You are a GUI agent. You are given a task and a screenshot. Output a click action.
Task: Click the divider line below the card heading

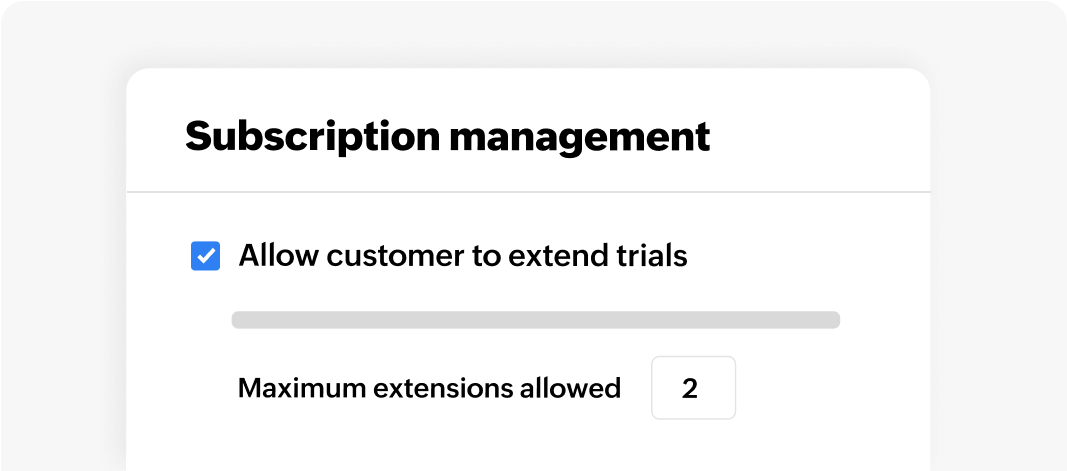click(528, 191)
